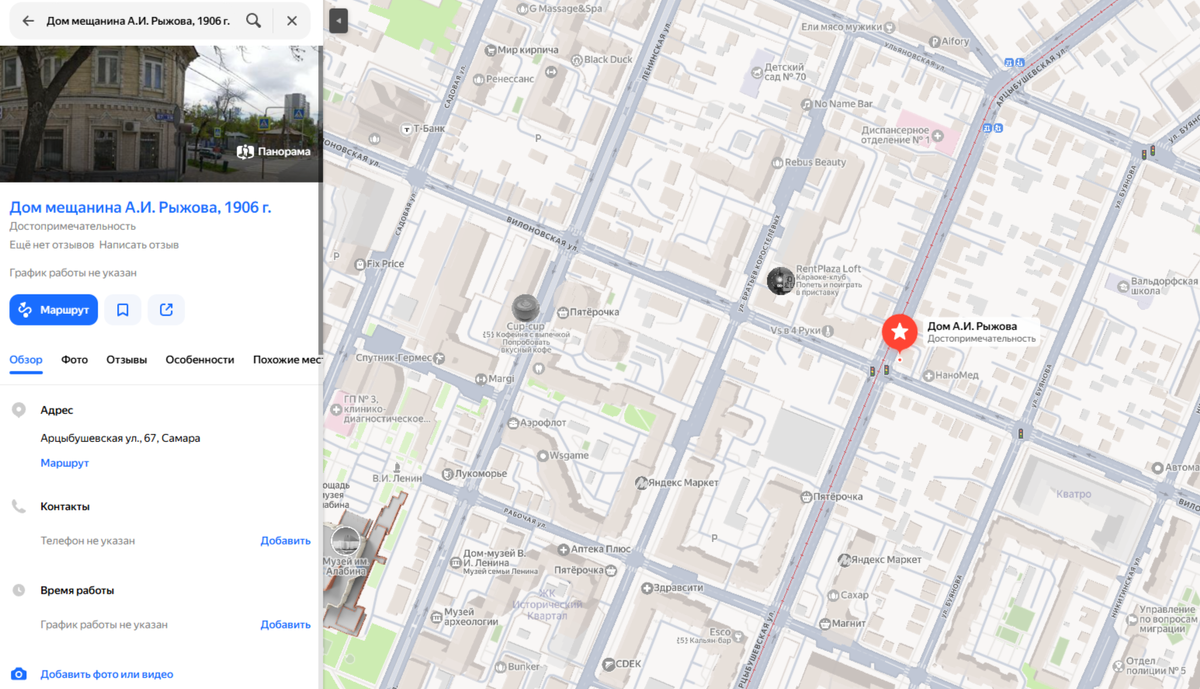Click the Bunker map marker
This screenshot has height=689, width=1200.
tap(499, 667)
